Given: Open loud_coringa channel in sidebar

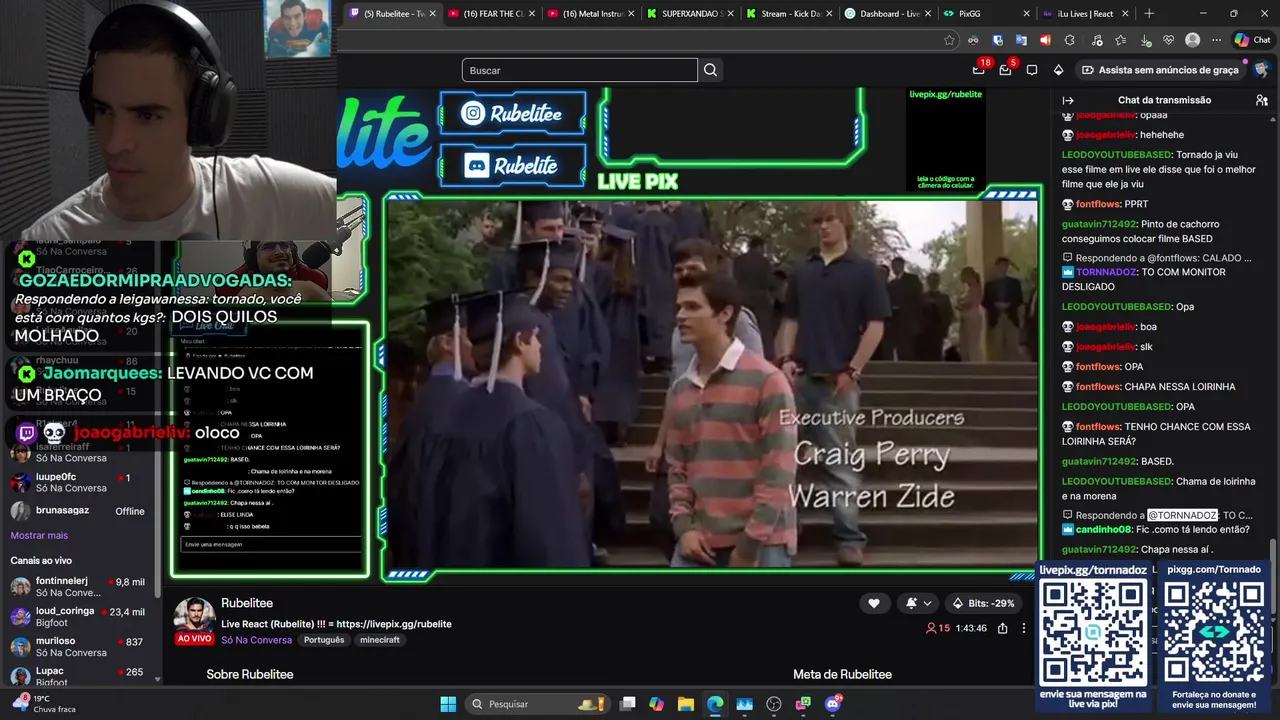Looking at the screenshot, I should (x=78, y=616).
